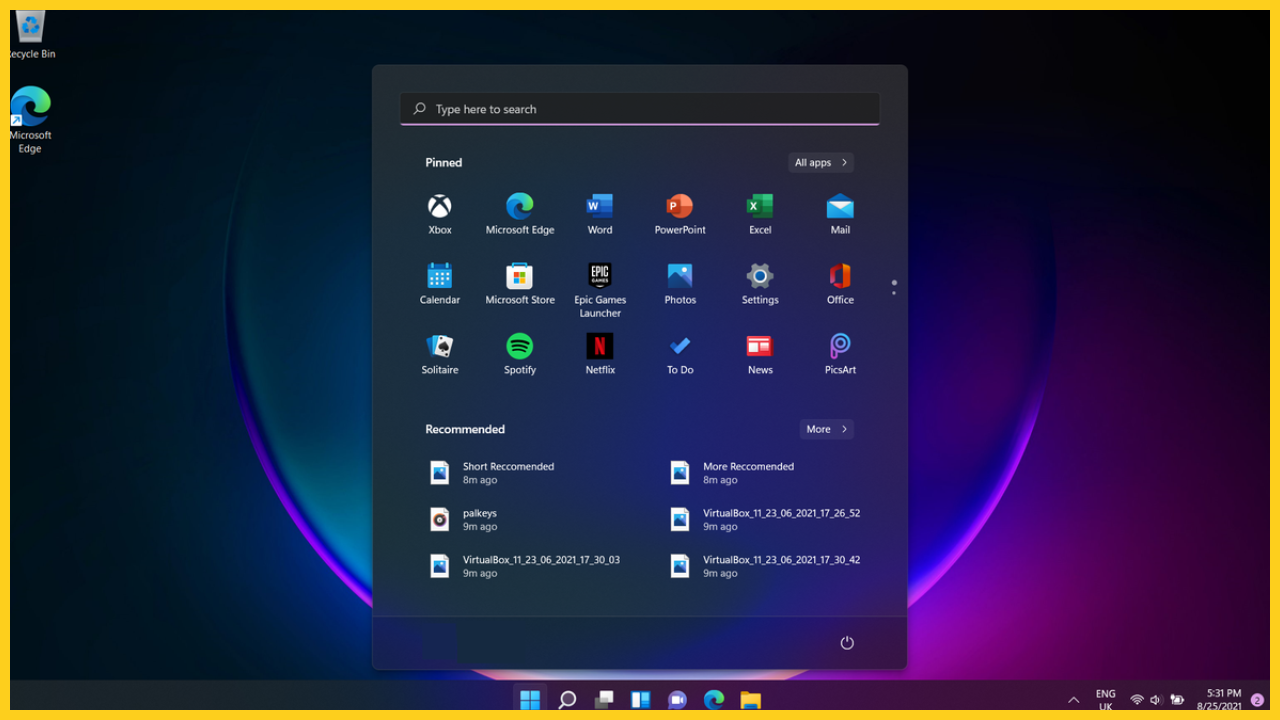Open Chat from the taskbar

(x=677, y=699)
